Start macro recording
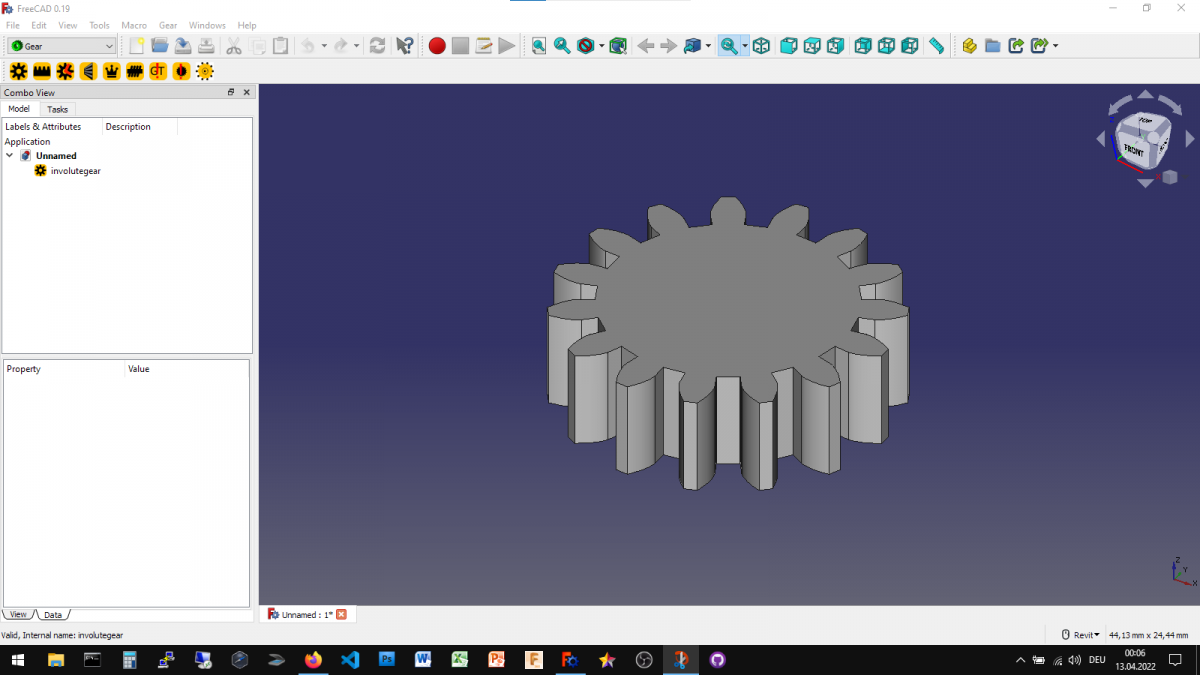This screenshot has width=1200, height=675. pyautogui.click(x=437, y=45)
